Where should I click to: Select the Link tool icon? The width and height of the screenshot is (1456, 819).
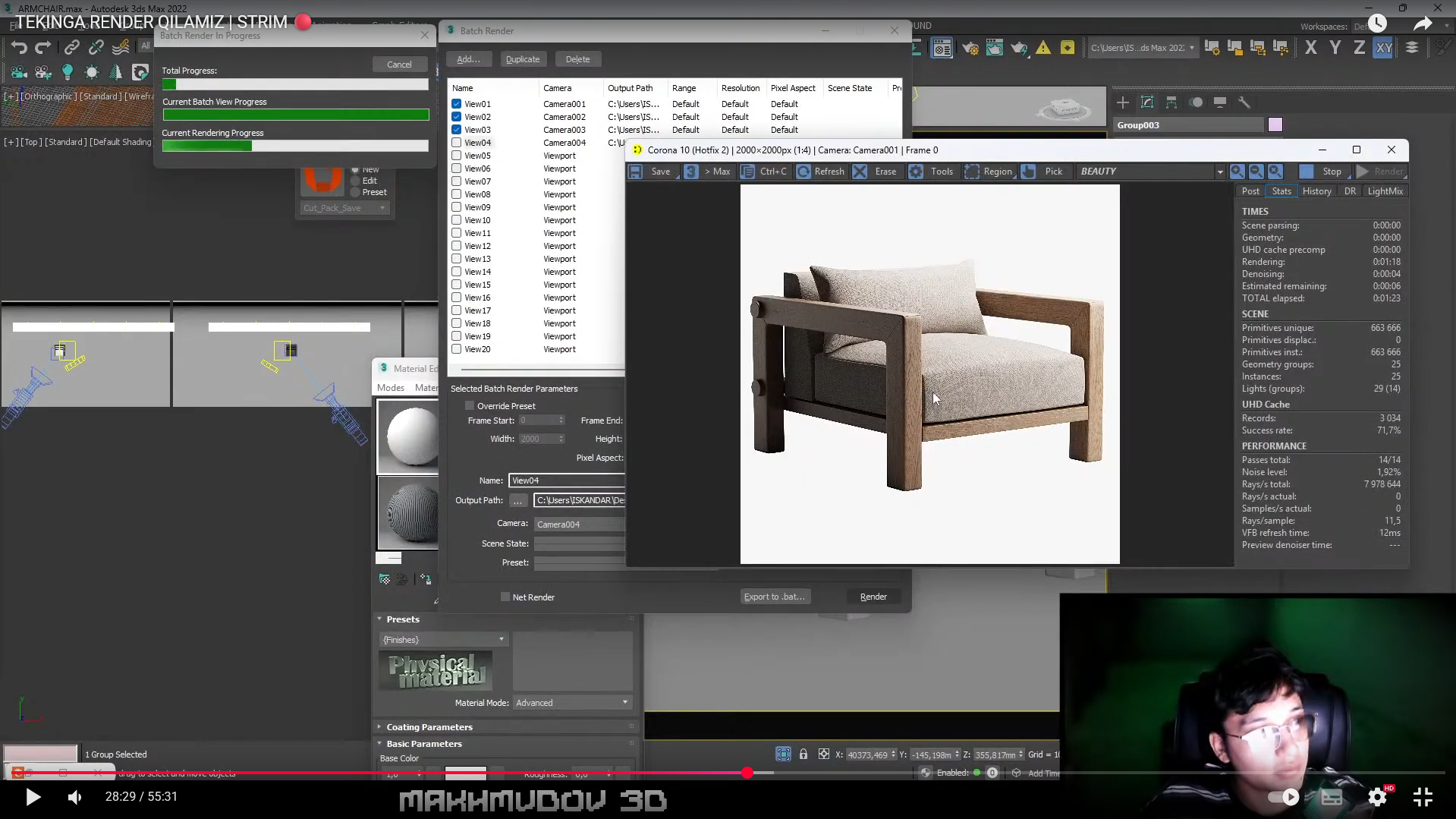[71, 47]
